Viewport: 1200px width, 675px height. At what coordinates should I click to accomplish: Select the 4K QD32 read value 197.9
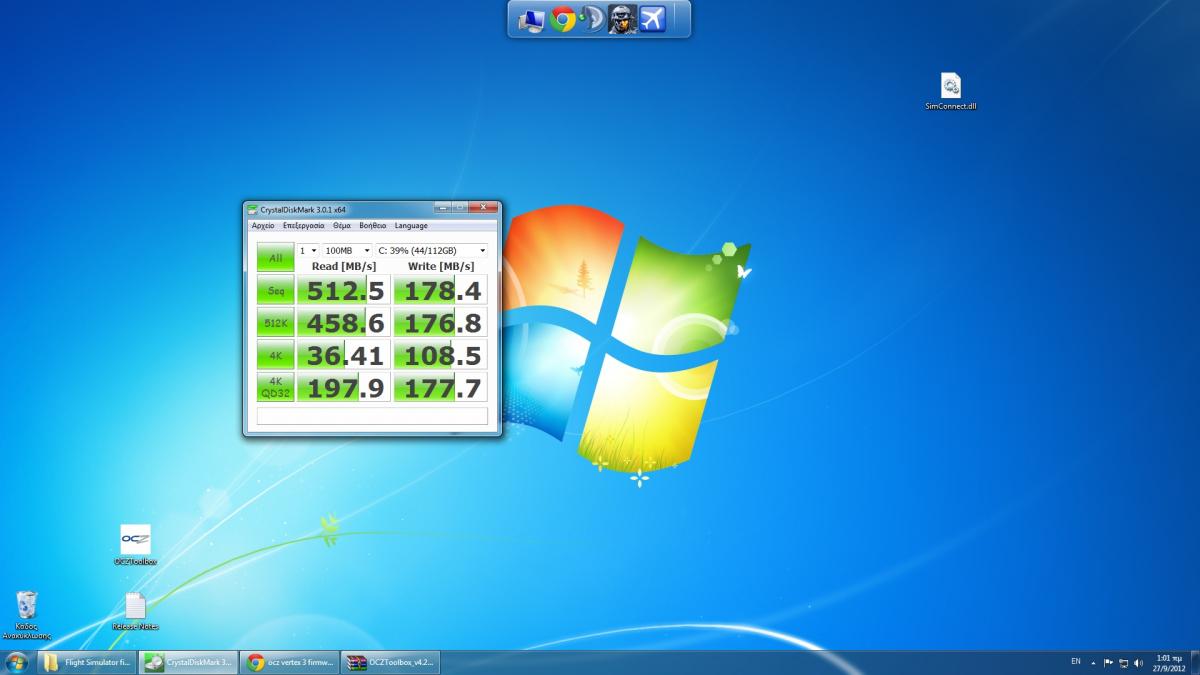[344, 387]
